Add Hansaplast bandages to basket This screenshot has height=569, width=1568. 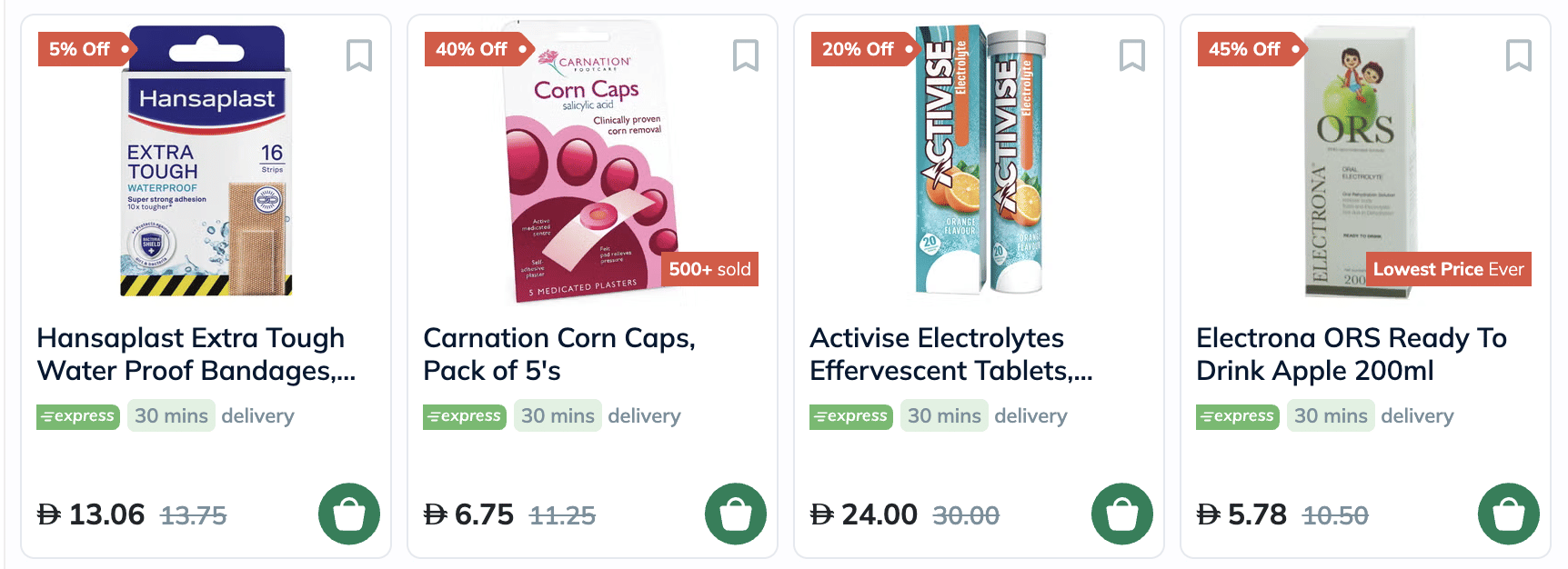(348, 514)
